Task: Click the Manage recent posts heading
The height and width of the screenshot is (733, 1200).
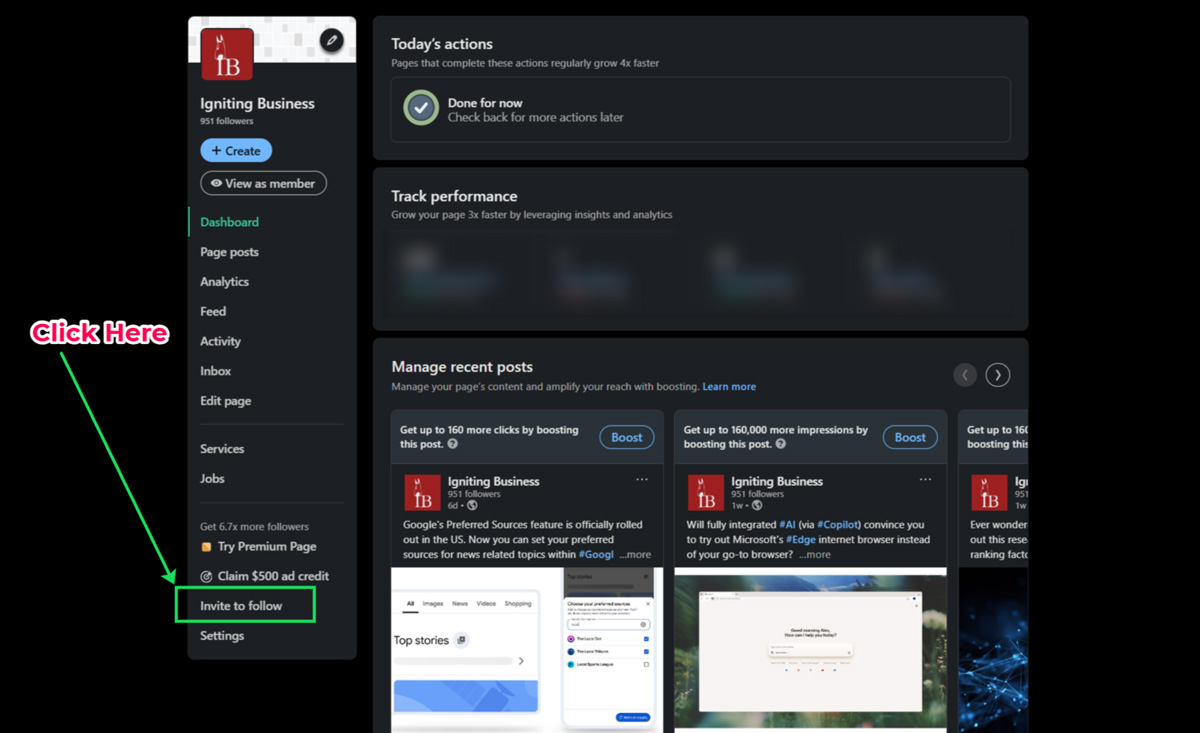Action: [462, 367]
